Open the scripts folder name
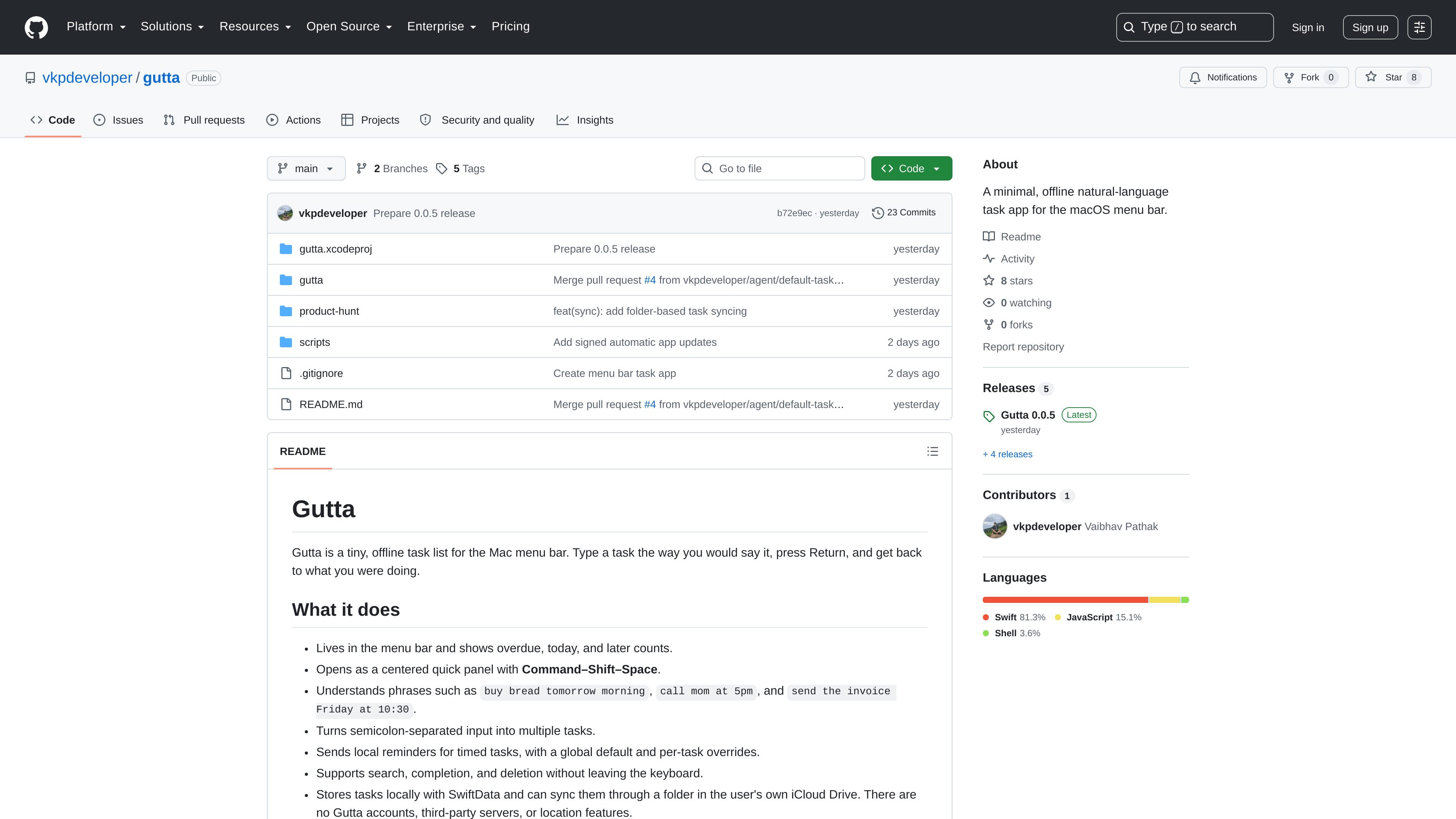 point(314,342)
